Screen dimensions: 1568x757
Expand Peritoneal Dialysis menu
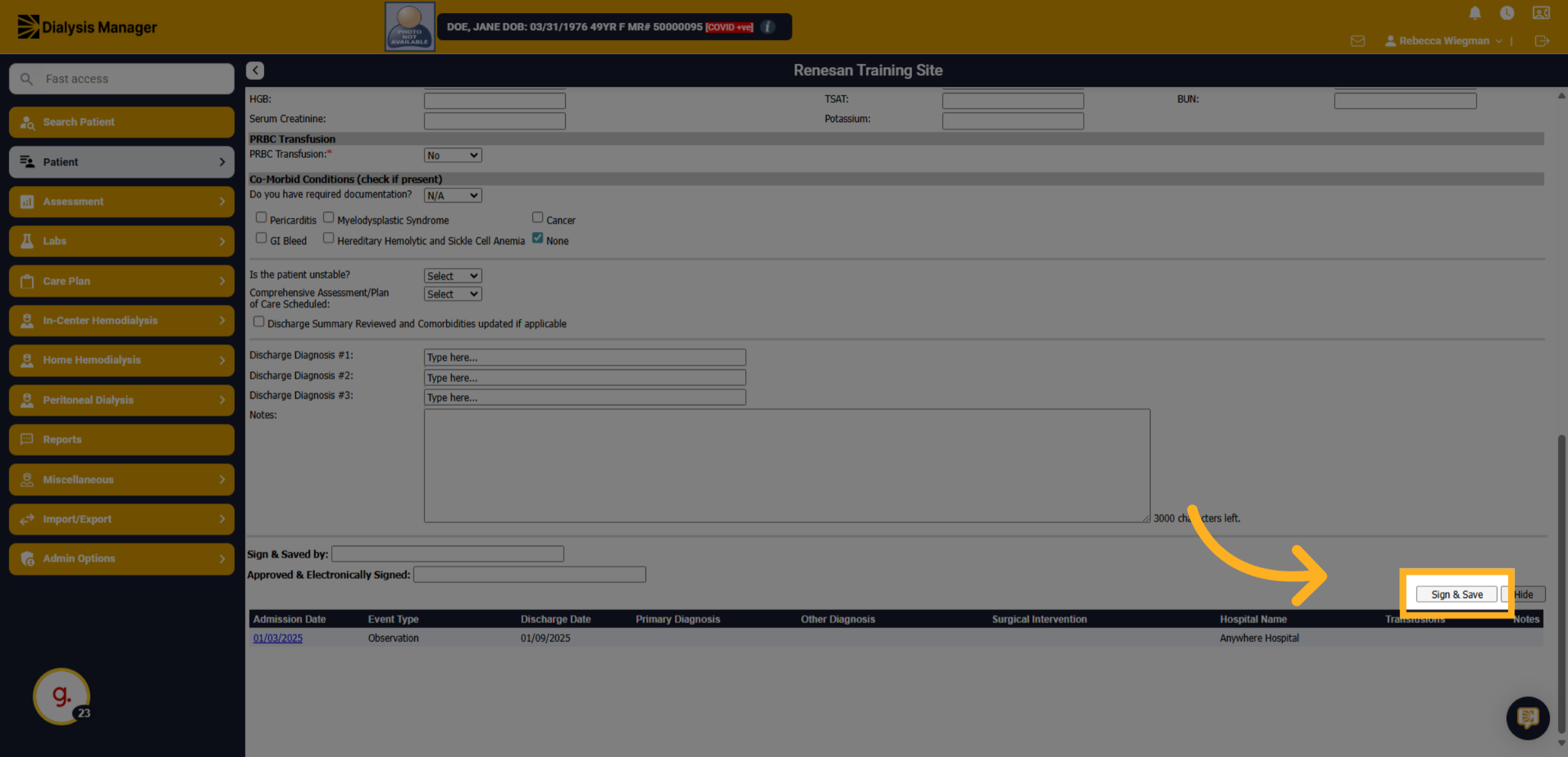click(x=122, y=400)
